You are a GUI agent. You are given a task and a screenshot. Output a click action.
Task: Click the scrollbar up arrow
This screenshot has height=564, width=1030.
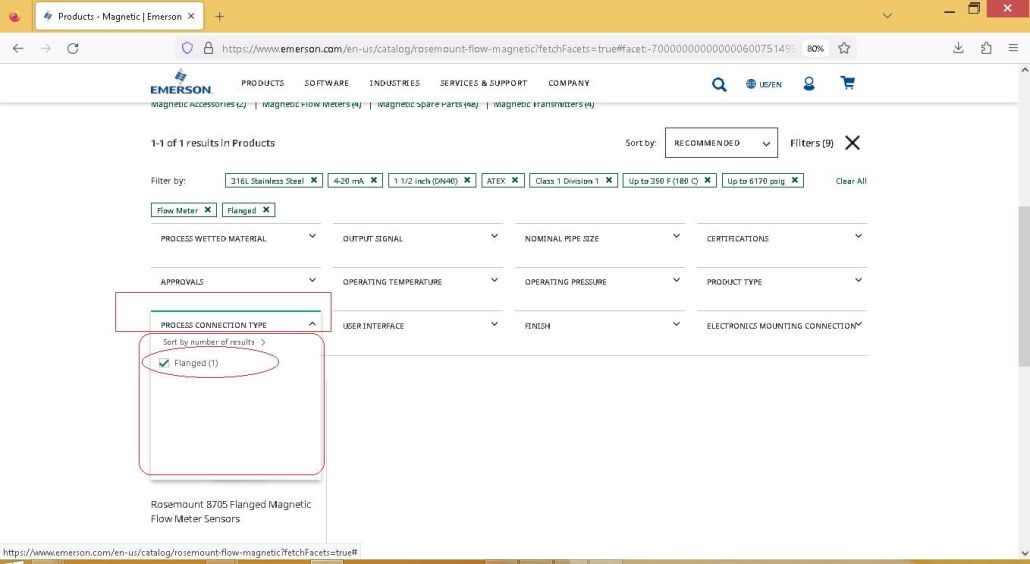(1023, 70)
